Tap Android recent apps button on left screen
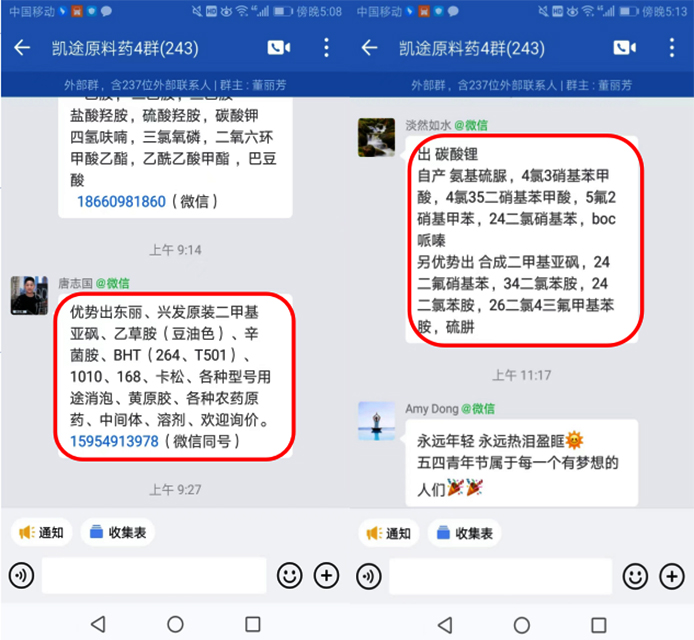 coord(253,625)
